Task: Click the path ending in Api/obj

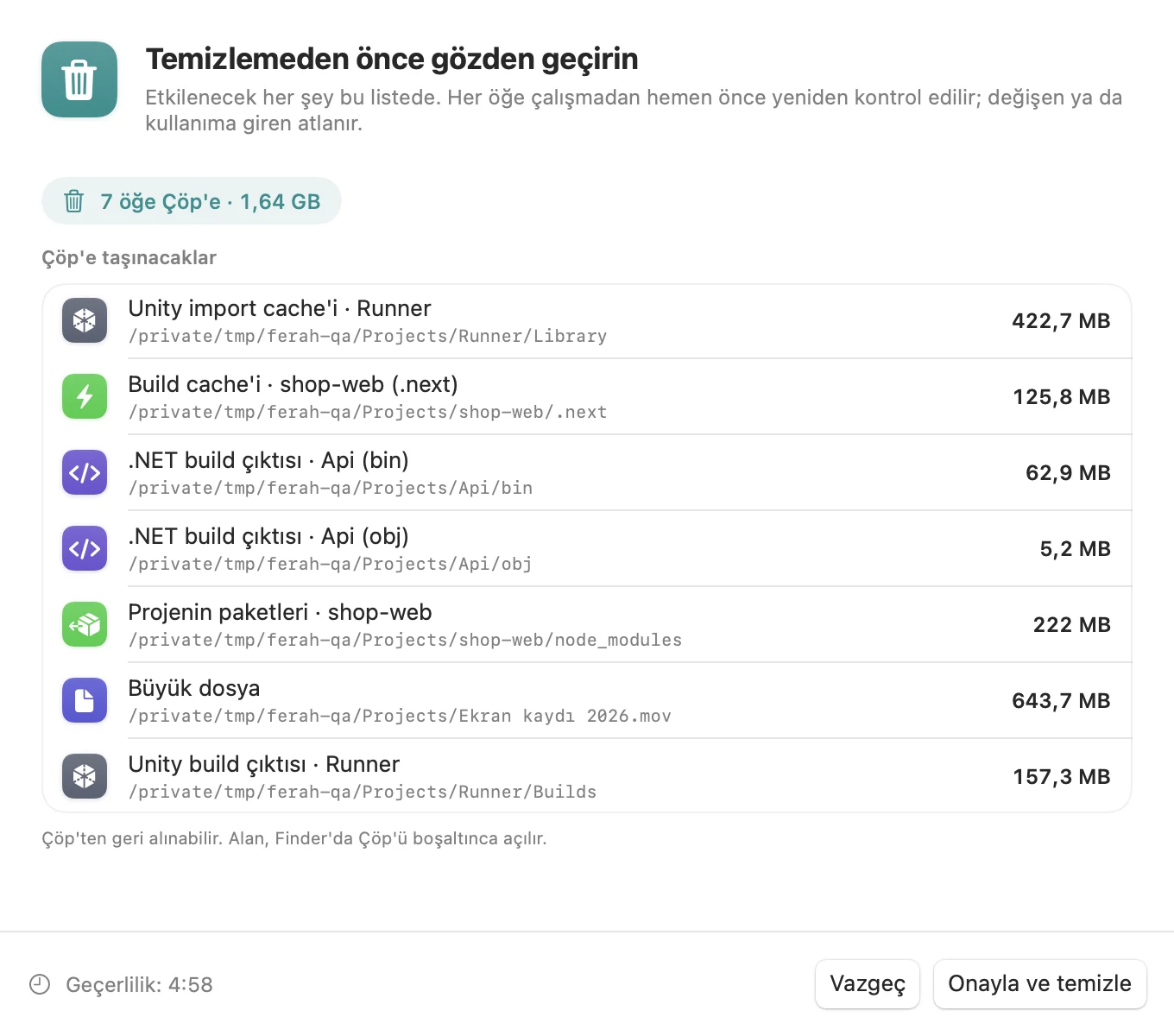Action: (x=331, y=564)
